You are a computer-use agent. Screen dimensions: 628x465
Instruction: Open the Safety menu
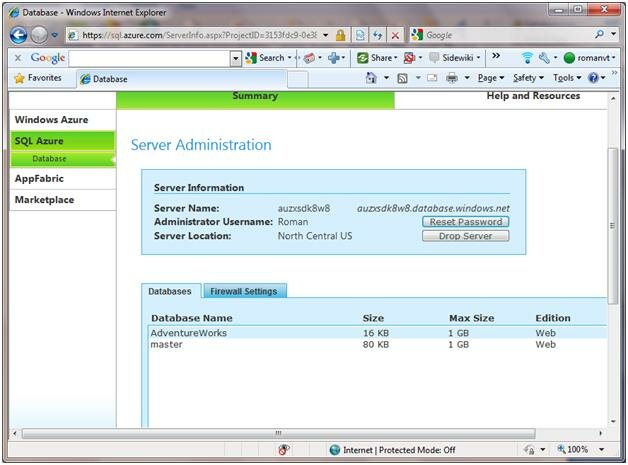coord(528,78)
